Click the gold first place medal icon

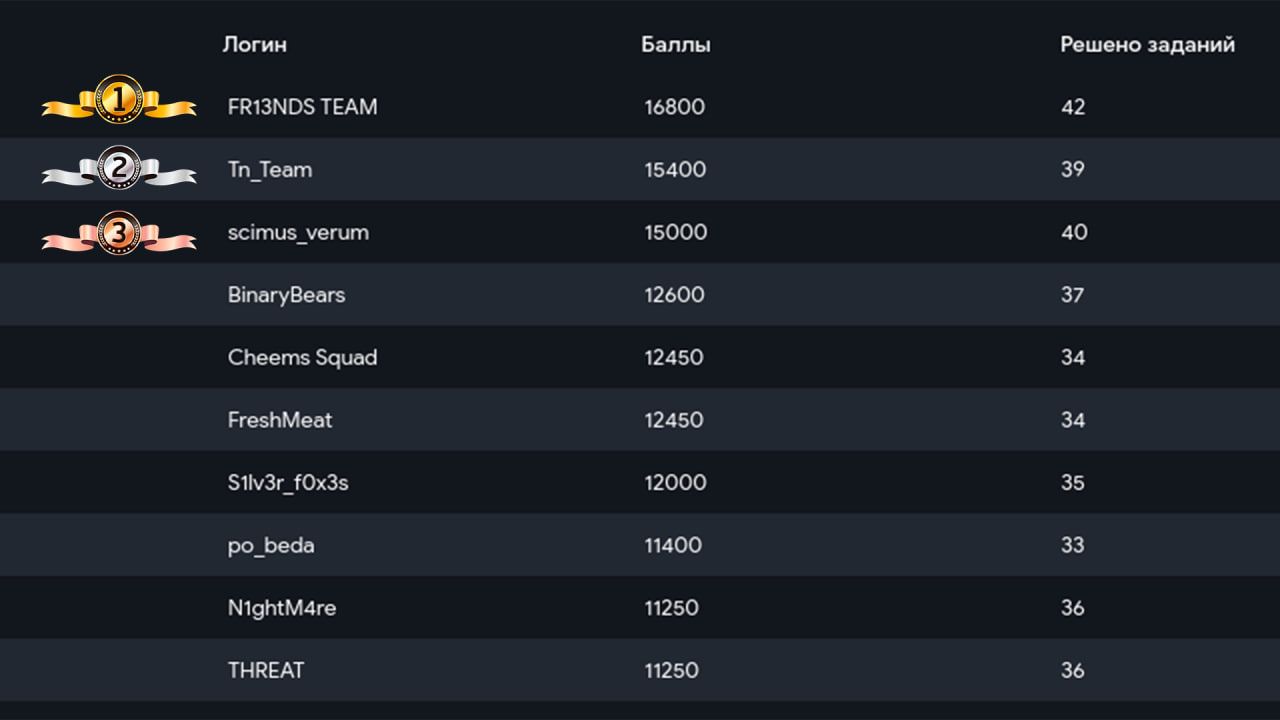pos(119,100)
